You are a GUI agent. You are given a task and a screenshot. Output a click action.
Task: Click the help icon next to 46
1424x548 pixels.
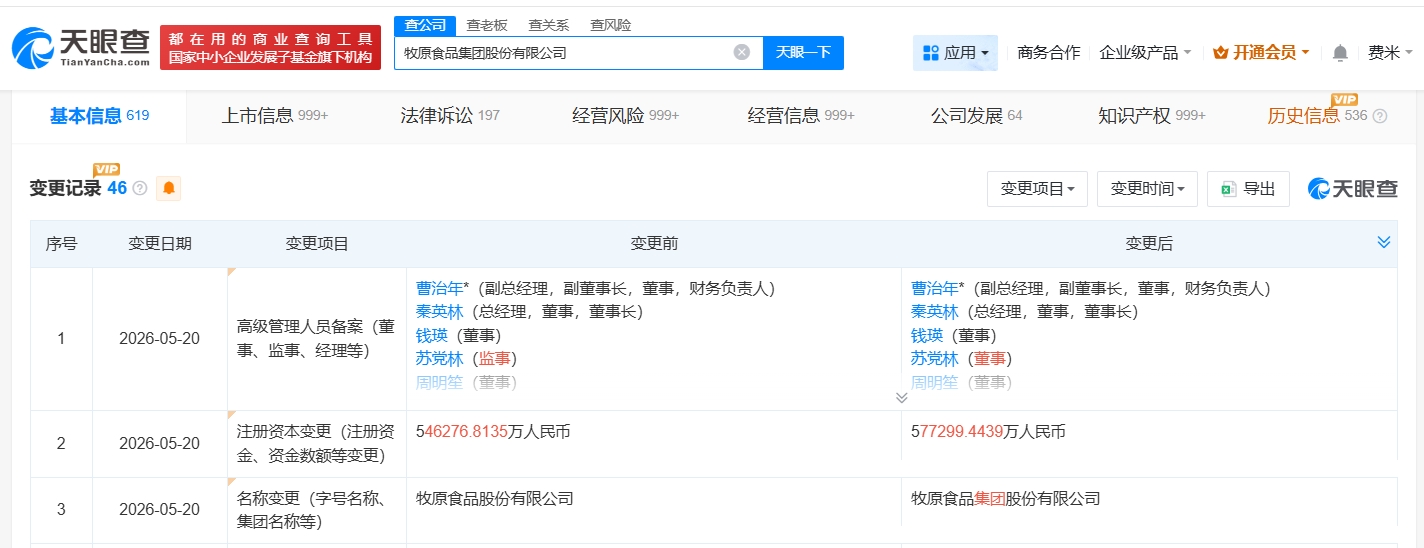140,188
